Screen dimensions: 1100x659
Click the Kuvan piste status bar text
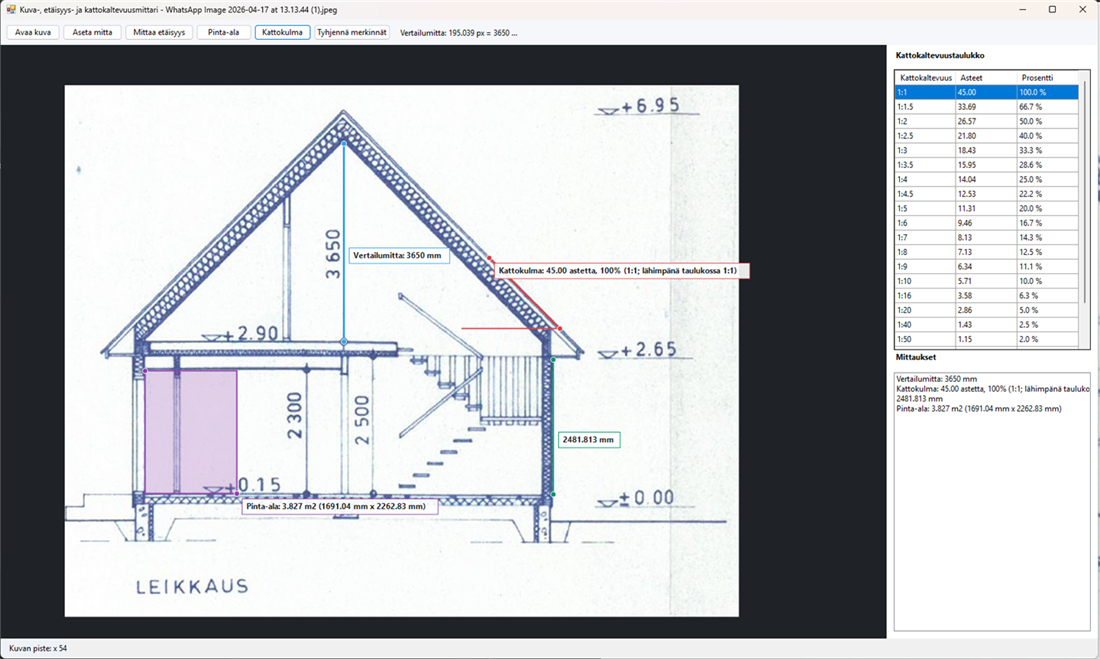38,648
